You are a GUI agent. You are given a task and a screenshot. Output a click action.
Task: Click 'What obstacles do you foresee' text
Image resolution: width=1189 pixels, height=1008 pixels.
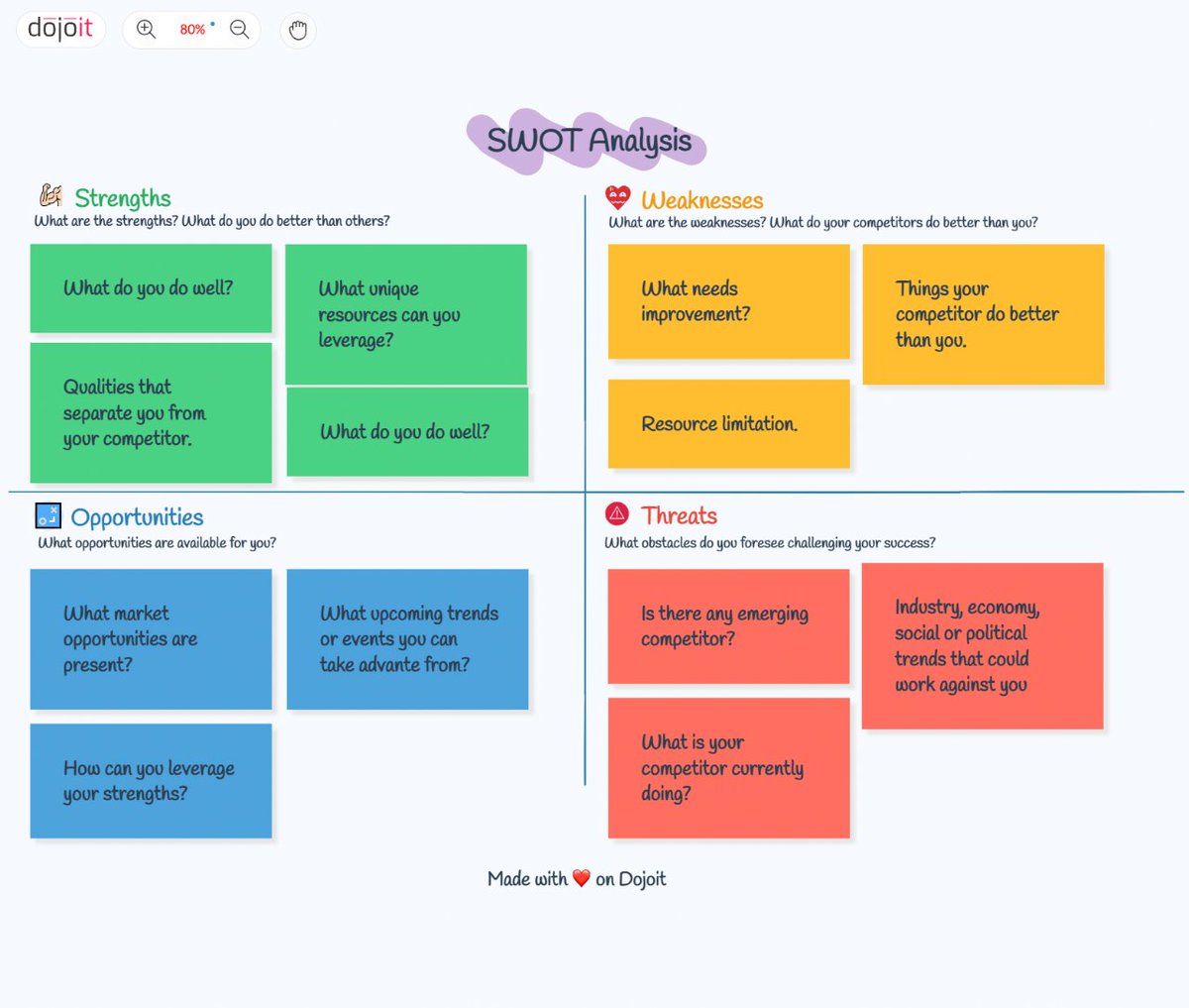(x=770, y=543)
